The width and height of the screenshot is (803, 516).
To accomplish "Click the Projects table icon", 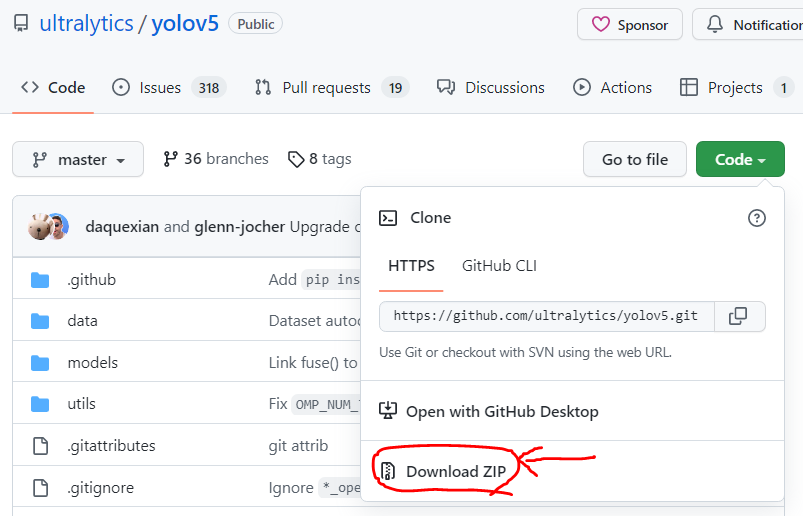I will point(688,88).
